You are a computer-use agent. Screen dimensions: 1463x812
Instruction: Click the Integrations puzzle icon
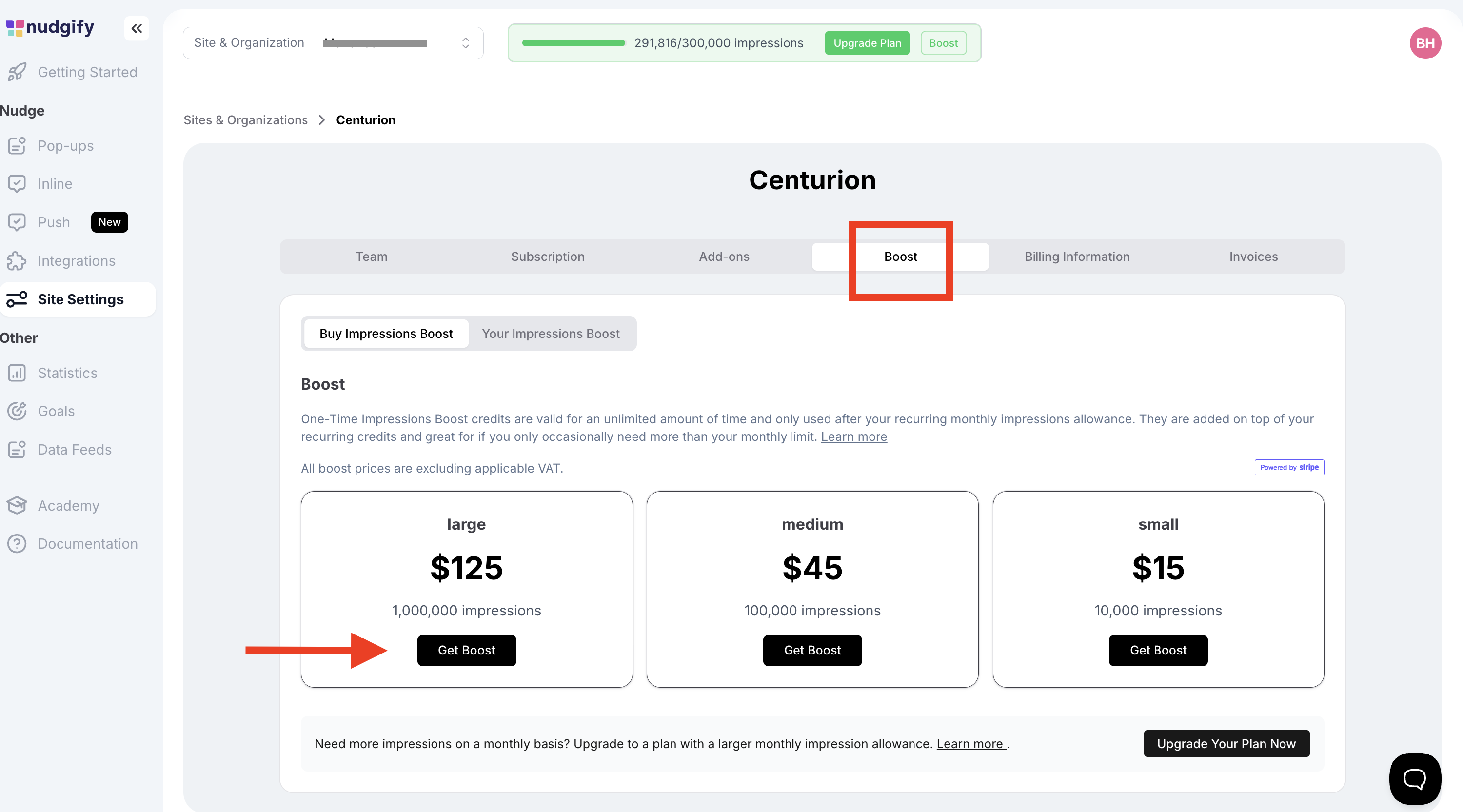point(17,261)
